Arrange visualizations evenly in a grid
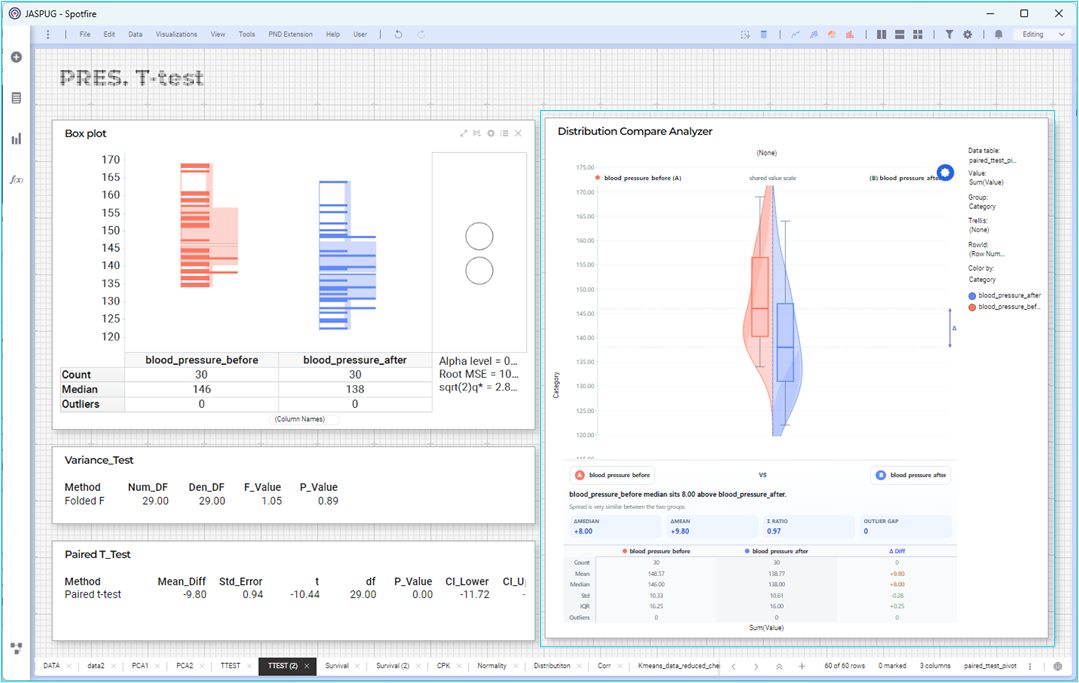The height and width of the screenshot is (683, 1079). pyautogui.click(x=918, y=34)
